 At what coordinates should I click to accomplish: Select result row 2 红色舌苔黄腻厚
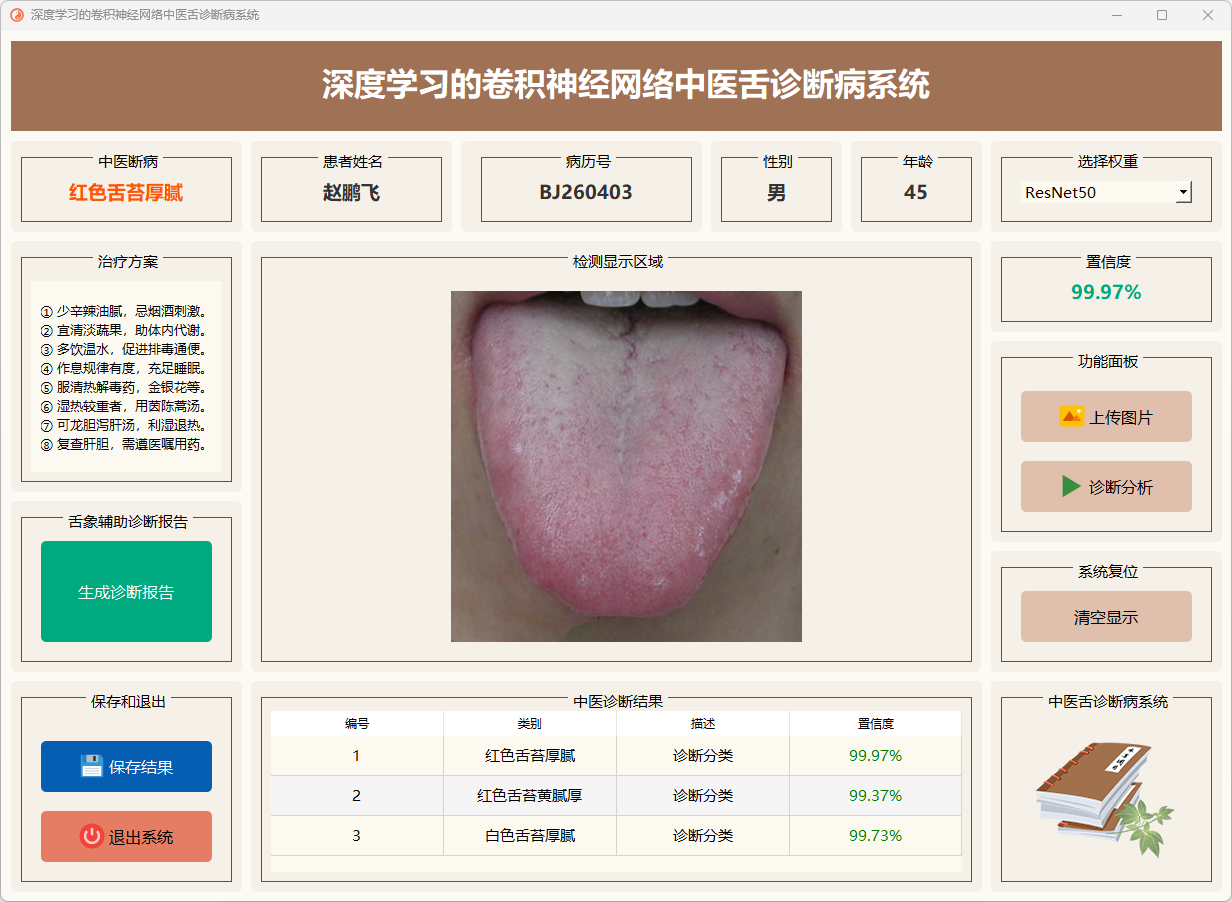click(x=530, y=796)
